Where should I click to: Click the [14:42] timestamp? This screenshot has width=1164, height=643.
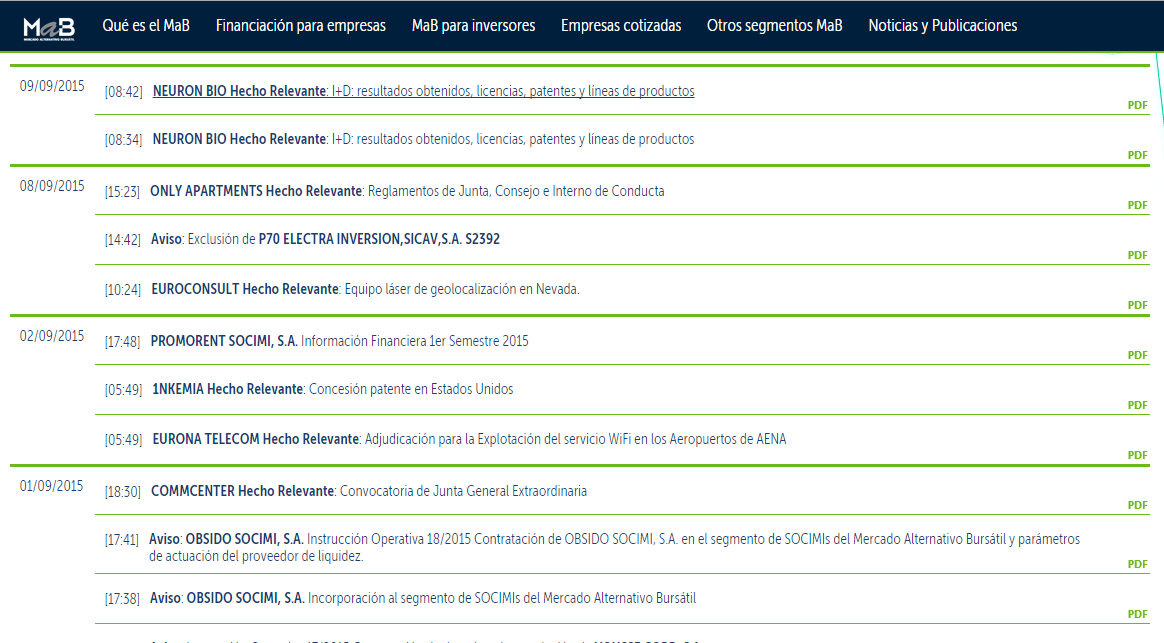tap(122, 240)
